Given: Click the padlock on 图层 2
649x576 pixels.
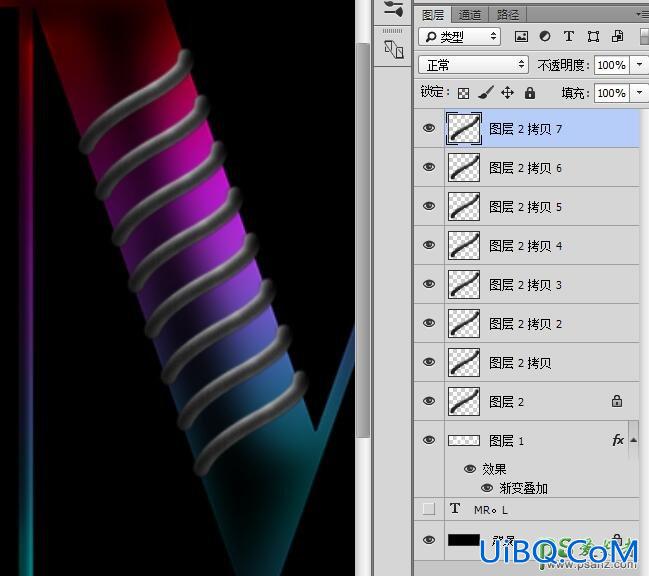Looking at the screenshot, I should (617, 401).
